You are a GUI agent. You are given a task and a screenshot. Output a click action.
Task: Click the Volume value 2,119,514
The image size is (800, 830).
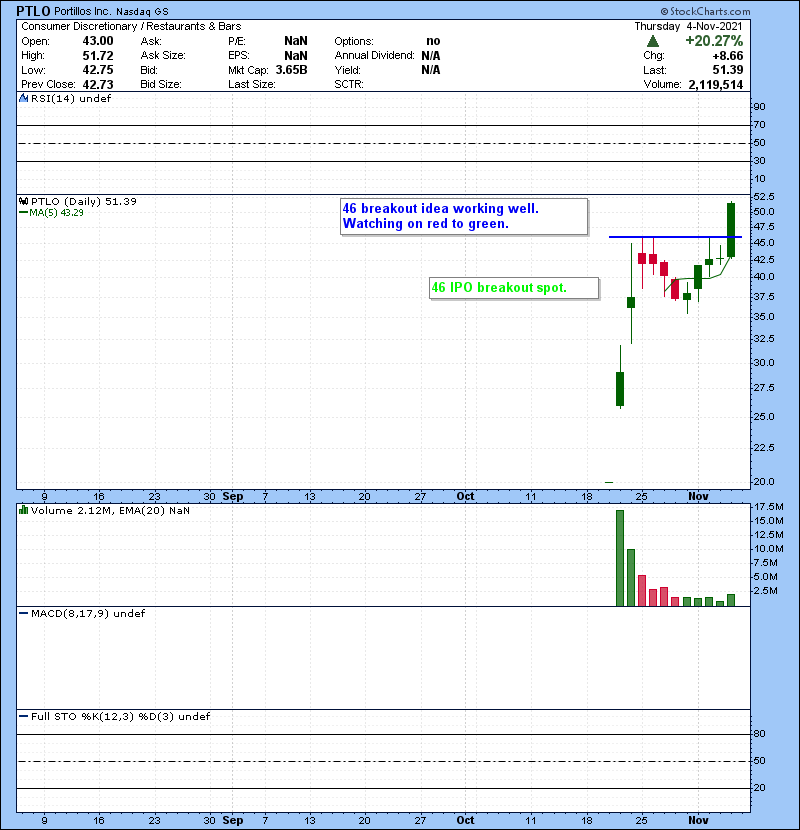tap(716, 84)
